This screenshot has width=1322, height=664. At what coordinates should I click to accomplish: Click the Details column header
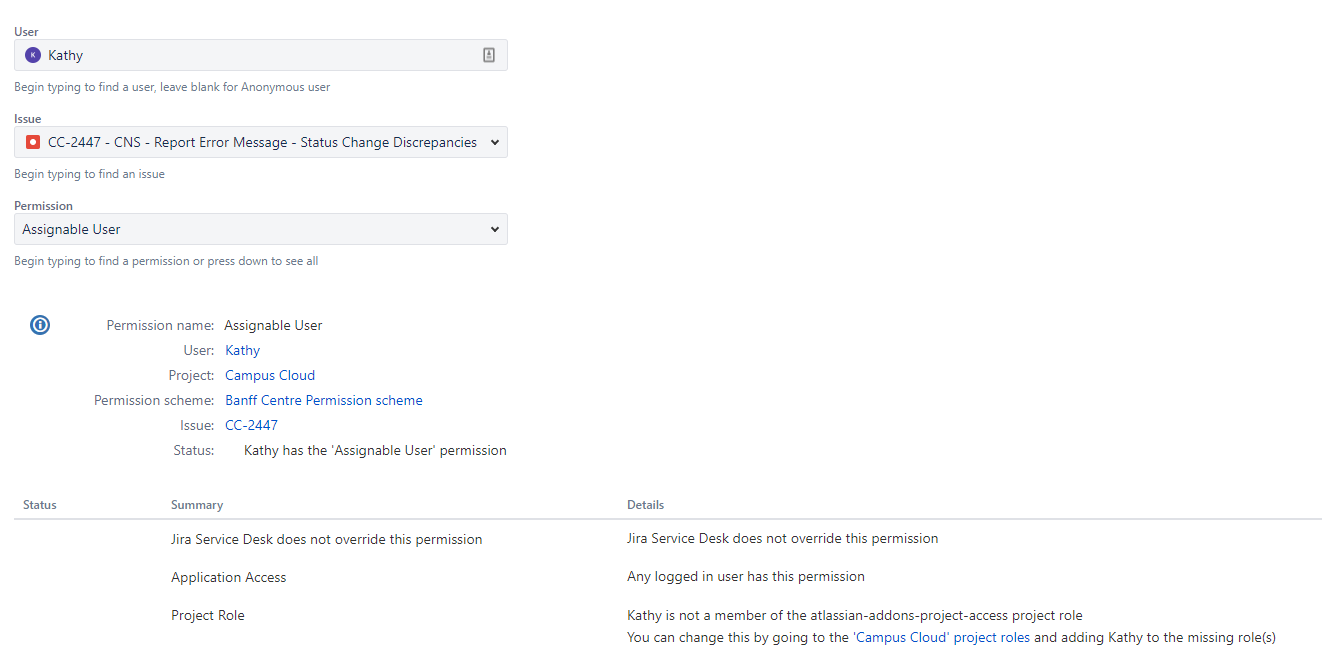[x=645, y=505]
